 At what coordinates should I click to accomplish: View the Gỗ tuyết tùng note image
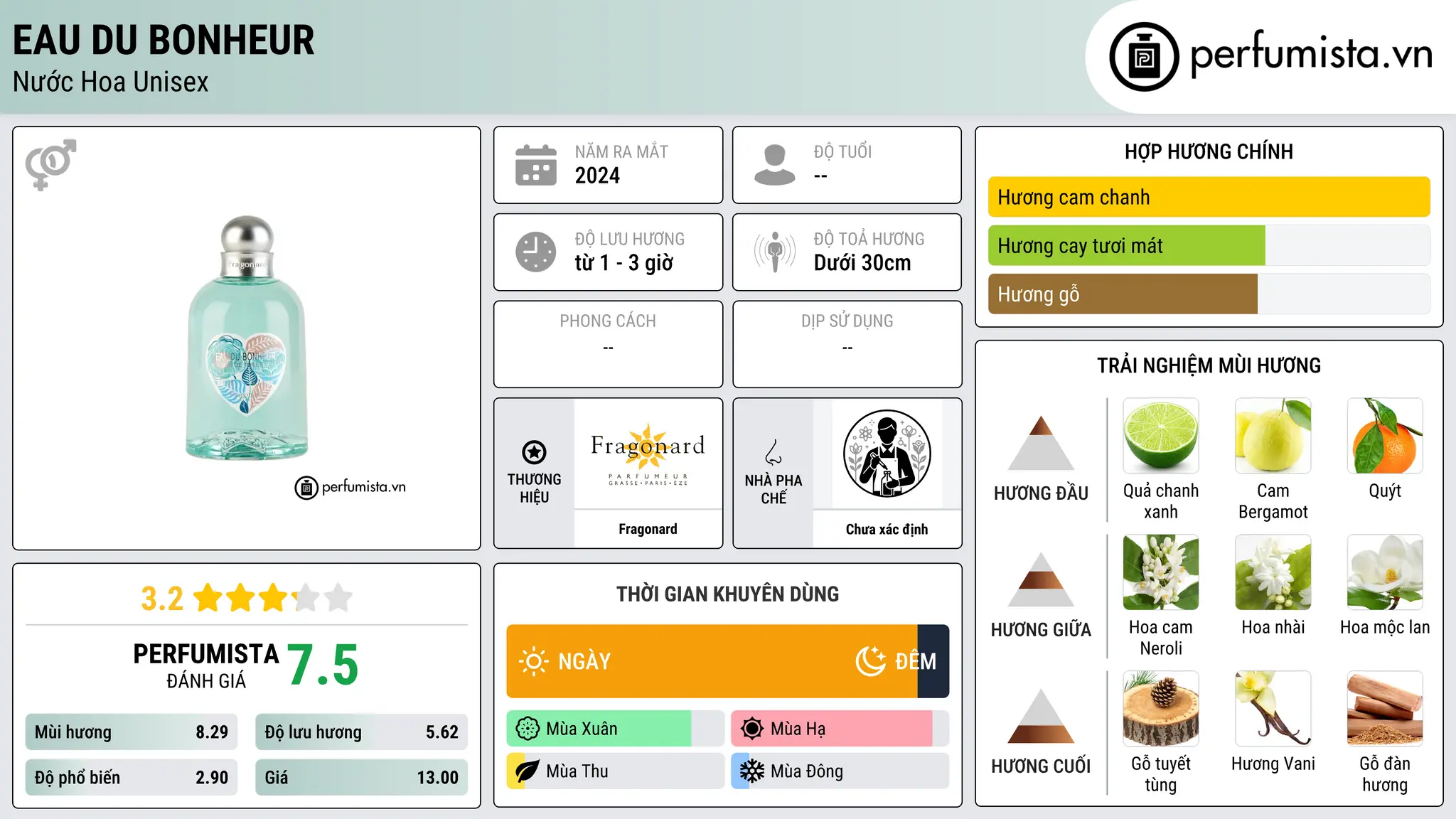[x=1161, y=709]
